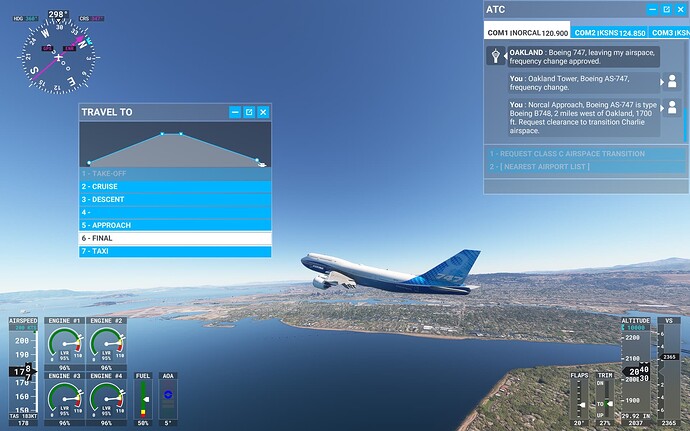Close the ATC panel
Screen dimensions: 690x431
[x=679, y=8]
